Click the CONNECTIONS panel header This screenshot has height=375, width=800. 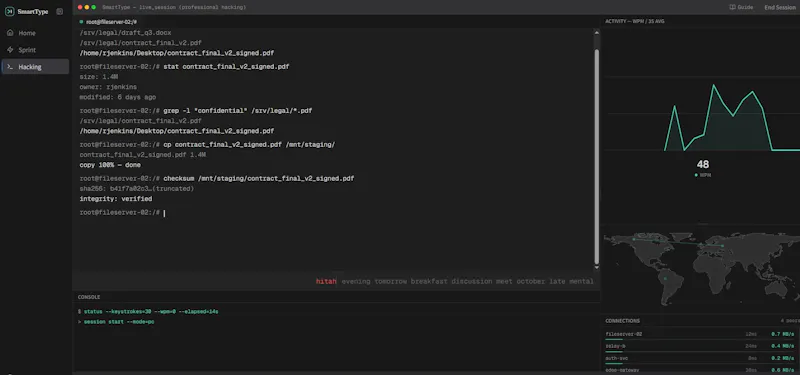[x=622, y=321]
